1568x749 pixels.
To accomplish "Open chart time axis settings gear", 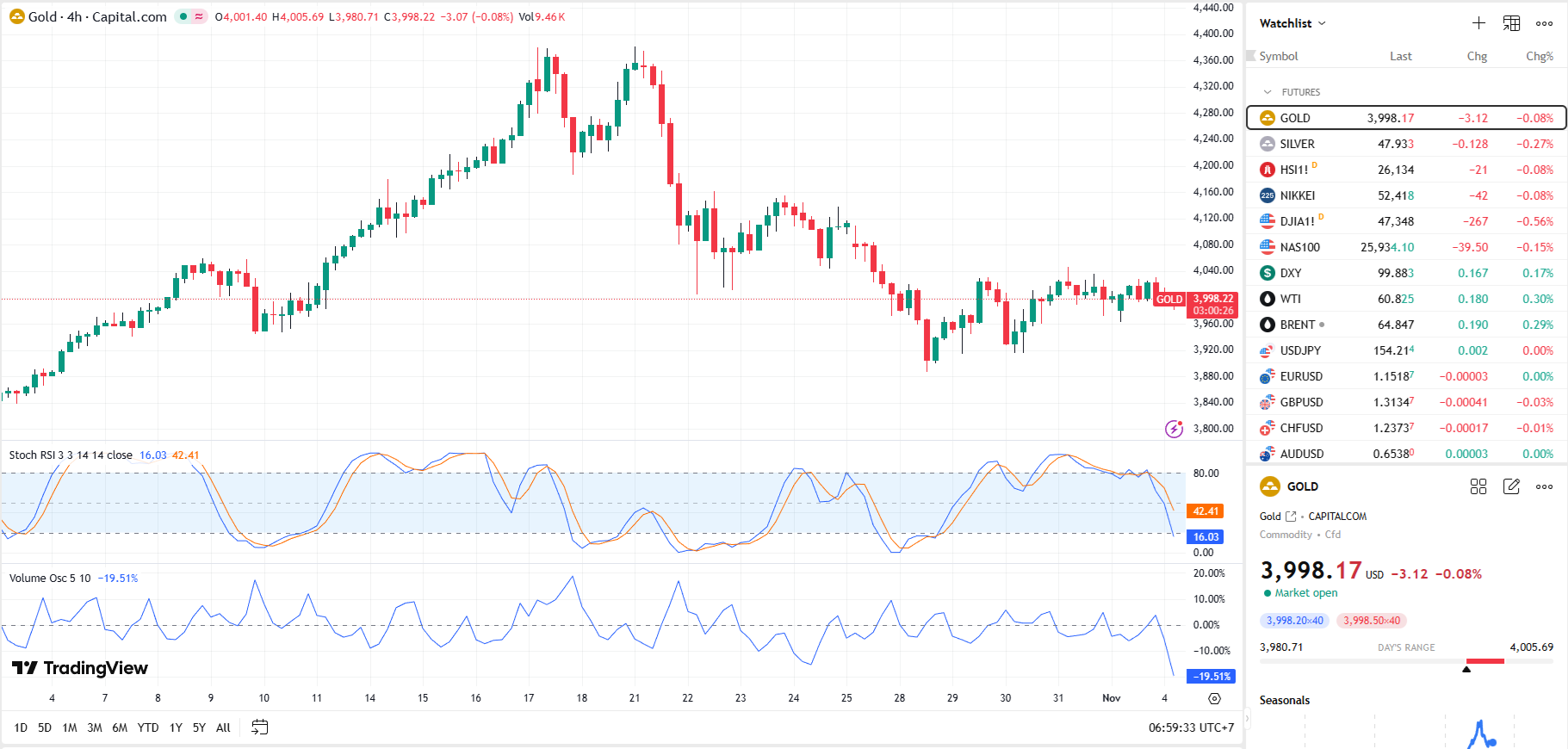I will point(1214,698).
